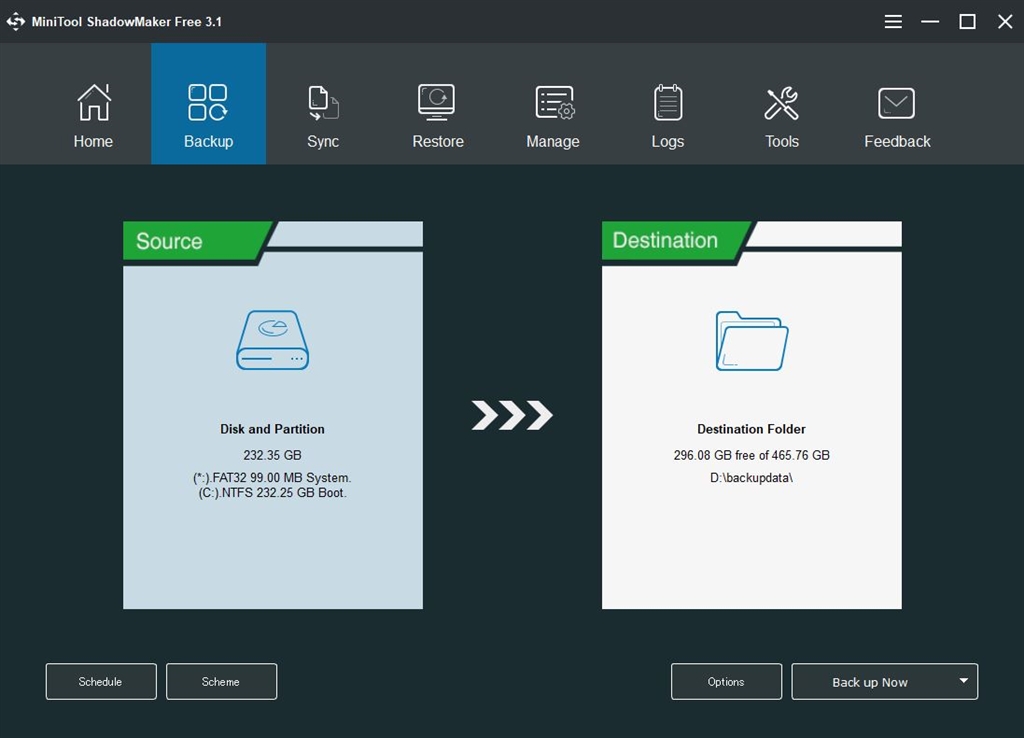
Task: Open the Feedback envelope icon
Action: [x=896, y=103]
